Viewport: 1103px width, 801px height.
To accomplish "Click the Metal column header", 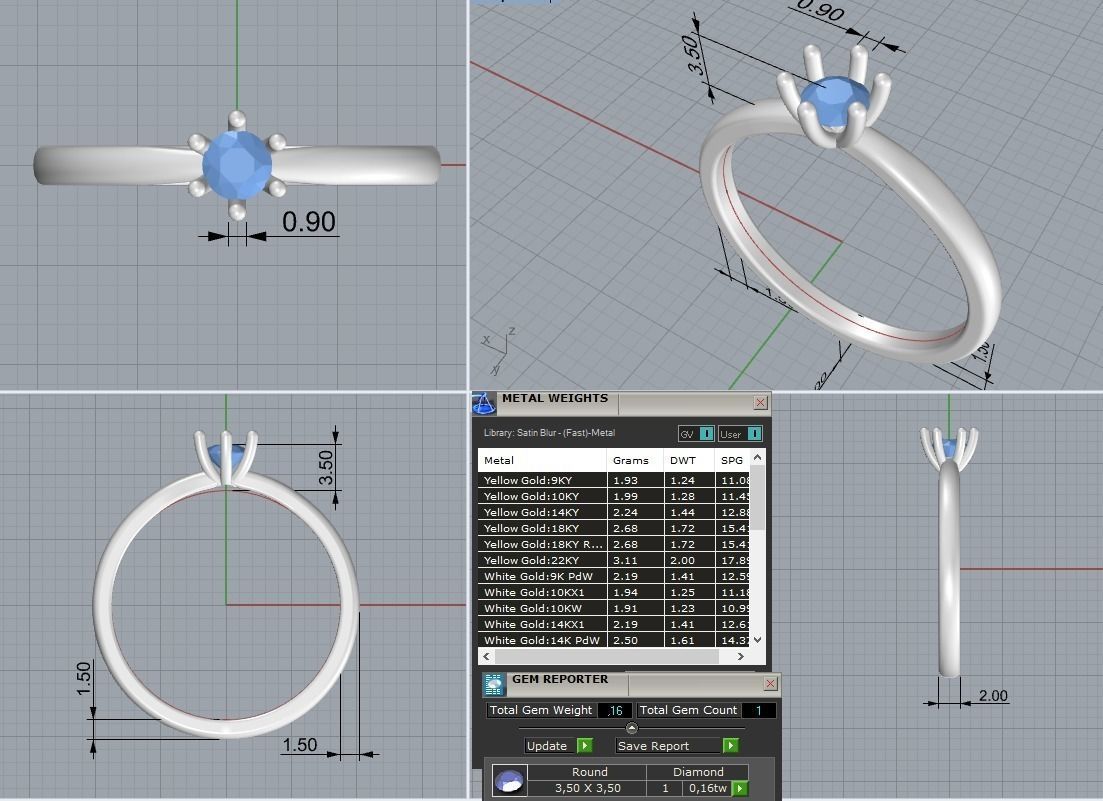I will point(542,461).
